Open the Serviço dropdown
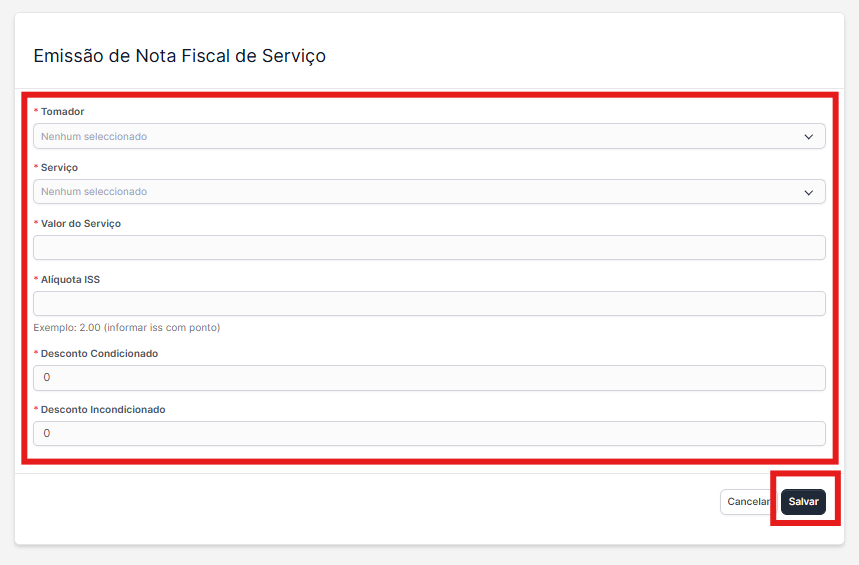Viewport: 859px width, 565px height. coord(429,192)
